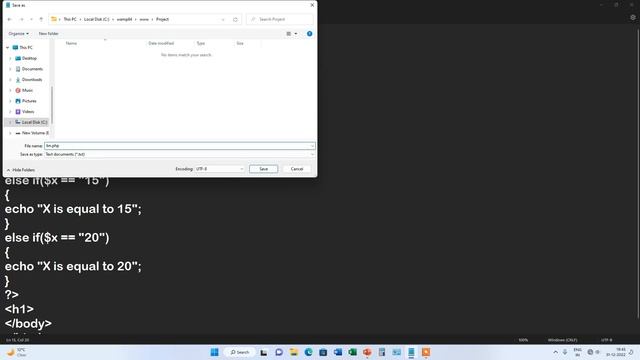Open the Chat app on the taskbar

click(x=279, y=352)
